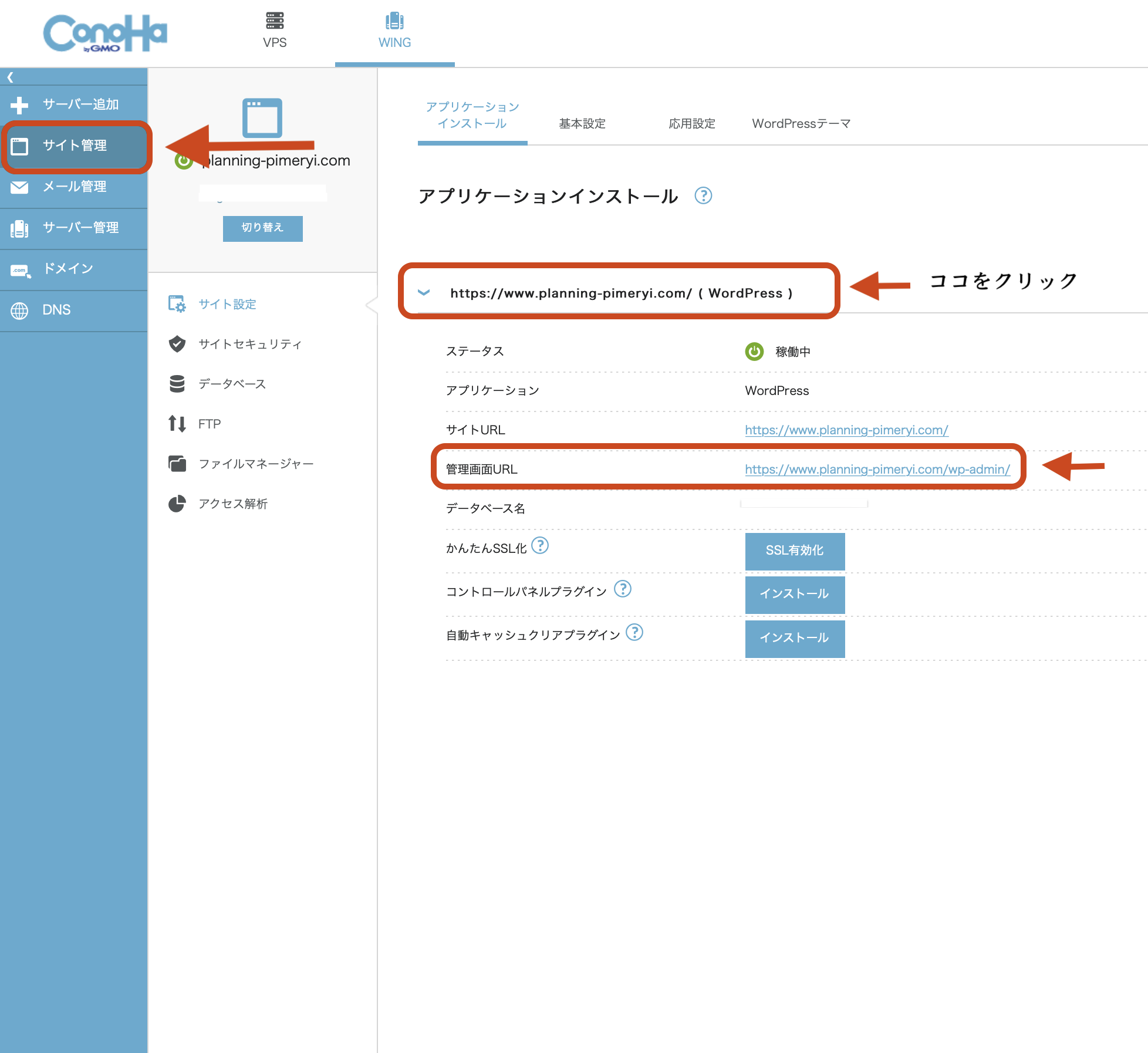Open the データベース submenu label
The height and width of the screenshot is (1053, 1148).
(232, 384)
